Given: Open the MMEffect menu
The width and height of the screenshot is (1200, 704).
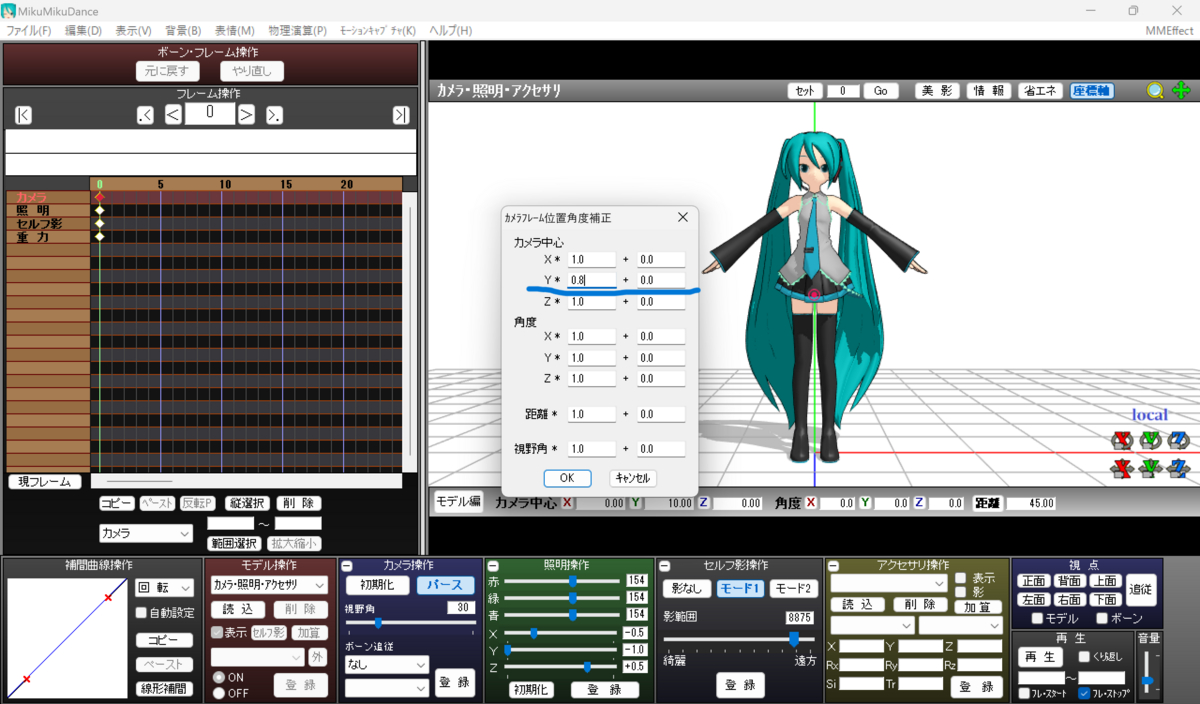Looking at the screenshot, I should point(1169,31).
